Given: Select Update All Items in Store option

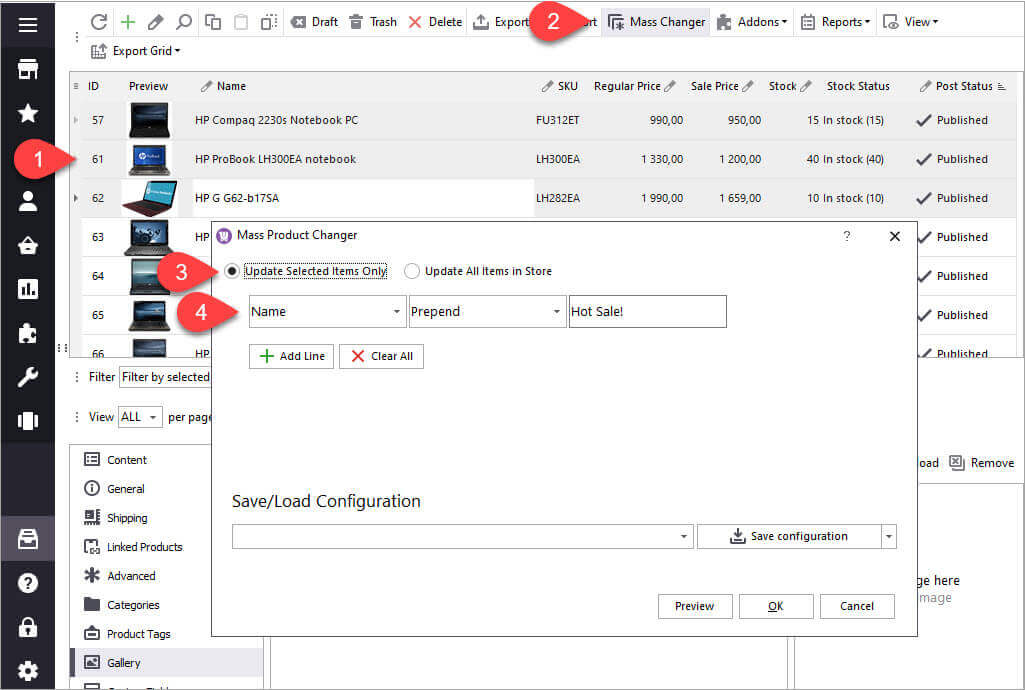Looking at the screenshot, I should point(412,271).
